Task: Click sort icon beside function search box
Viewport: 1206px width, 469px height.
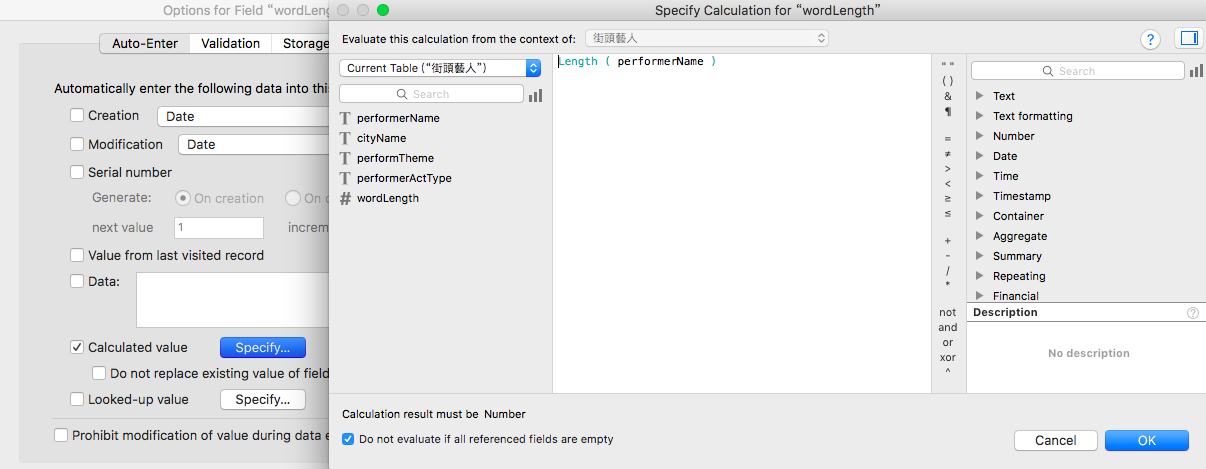Action: click(x=1196, y=71)
